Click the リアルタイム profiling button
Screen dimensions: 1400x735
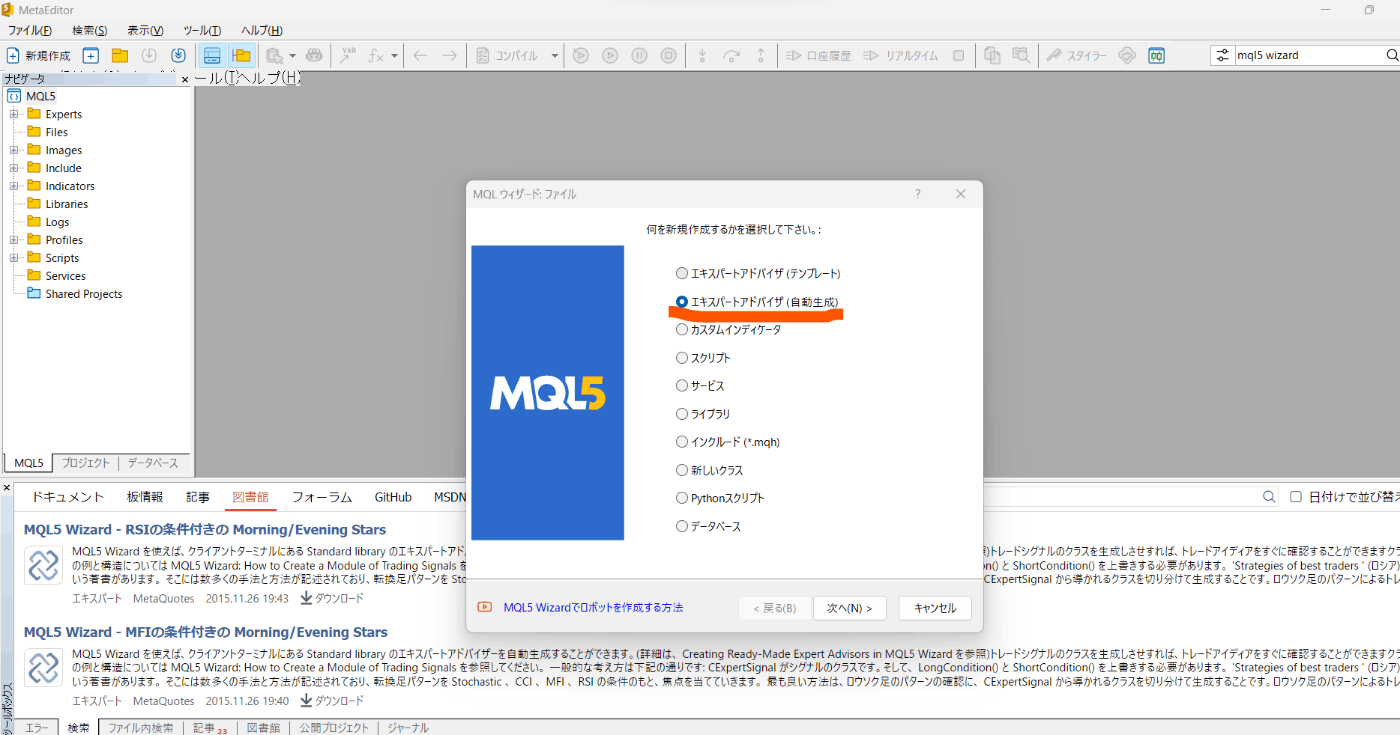(901, 56)
